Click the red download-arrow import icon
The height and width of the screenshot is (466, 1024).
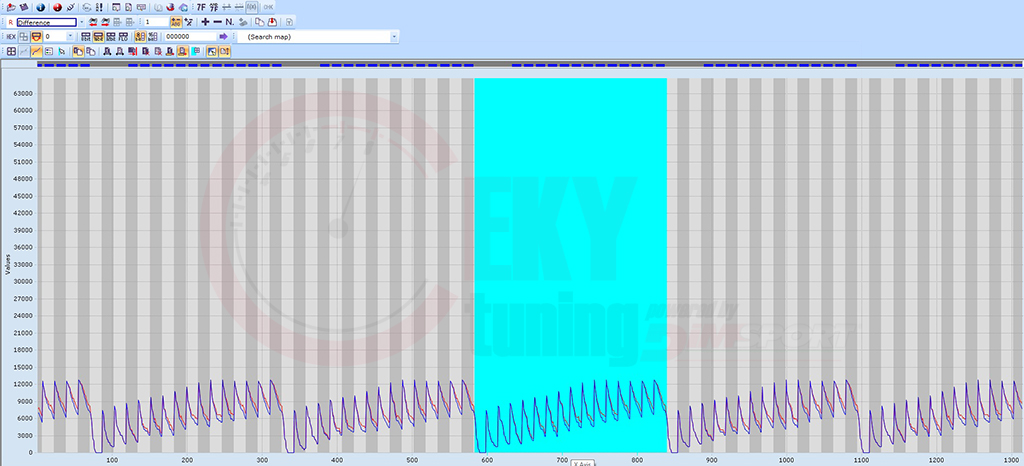pos(272,22)
